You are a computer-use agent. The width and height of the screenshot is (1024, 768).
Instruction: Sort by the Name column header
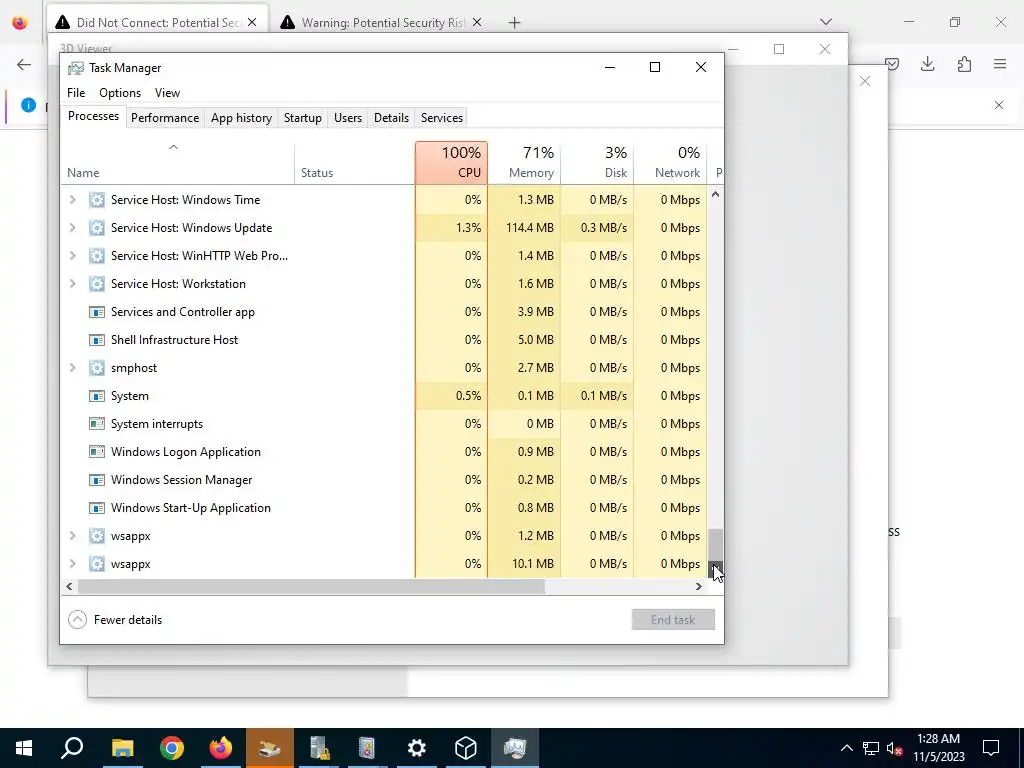[x=178, y=163]
